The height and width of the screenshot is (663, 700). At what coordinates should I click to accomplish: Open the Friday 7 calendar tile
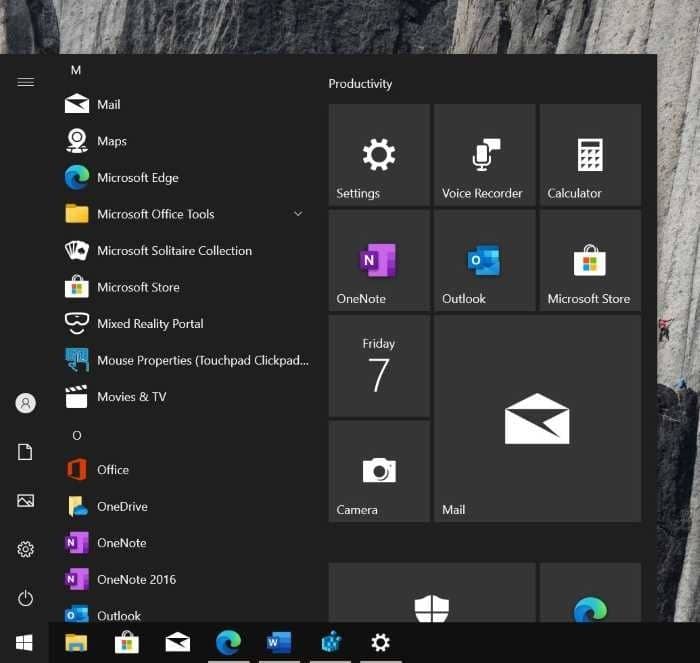379,366
